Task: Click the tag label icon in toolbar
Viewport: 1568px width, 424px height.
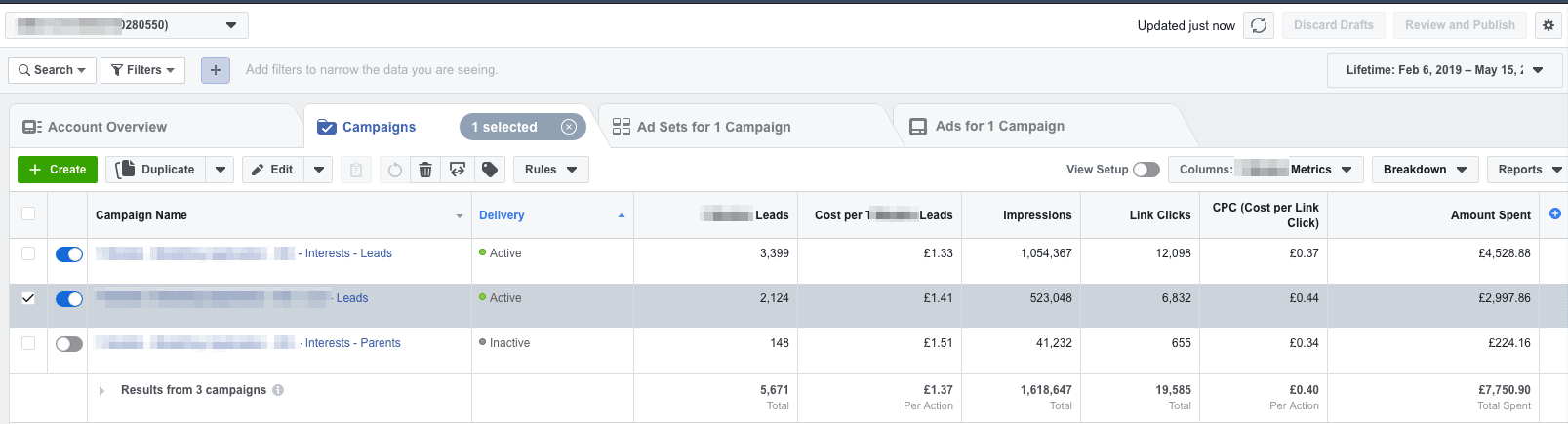Action: point(490,170)
